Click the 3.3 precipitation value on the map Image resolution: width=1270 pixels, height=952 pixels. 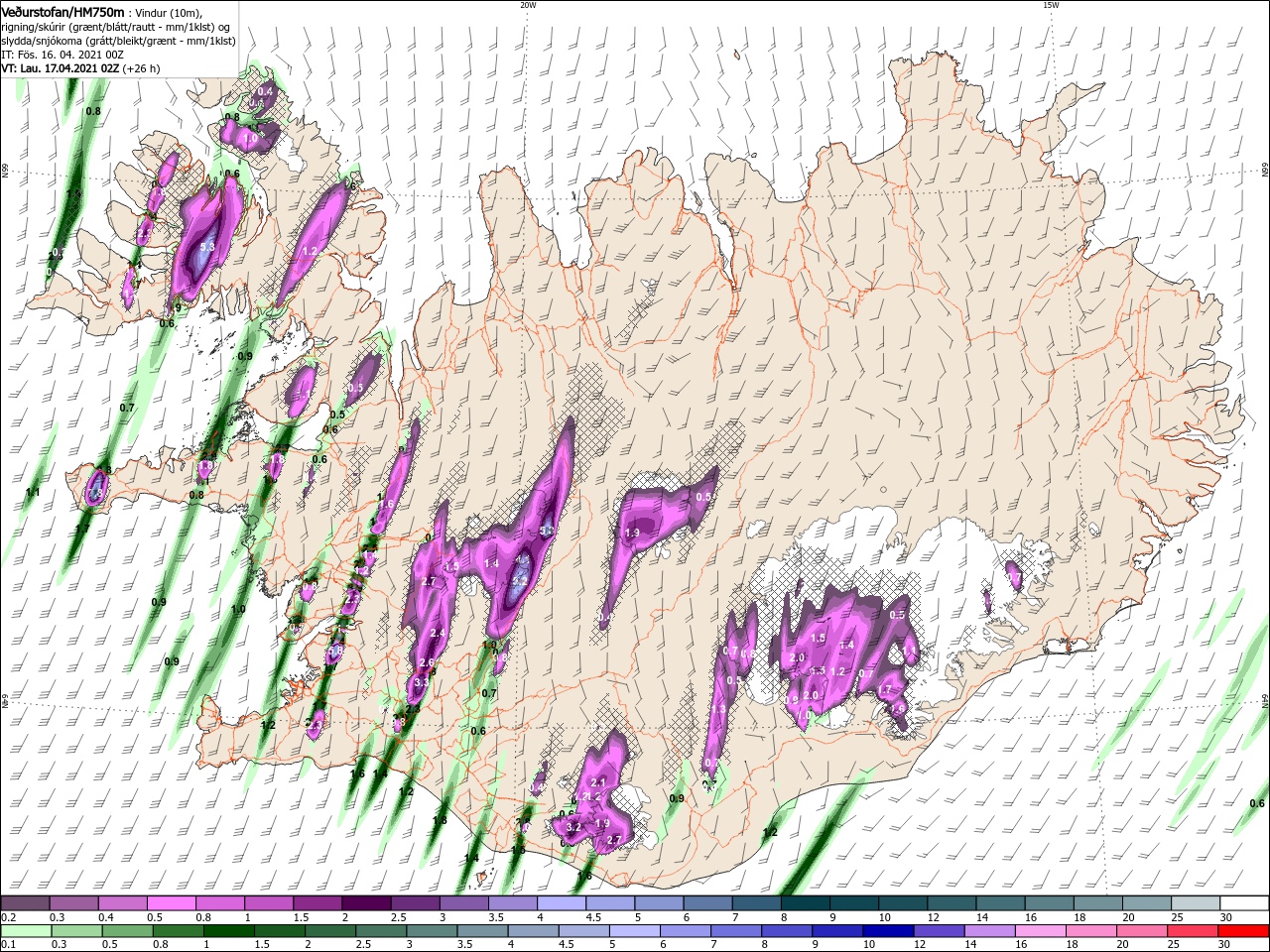[x=421, y=682]
